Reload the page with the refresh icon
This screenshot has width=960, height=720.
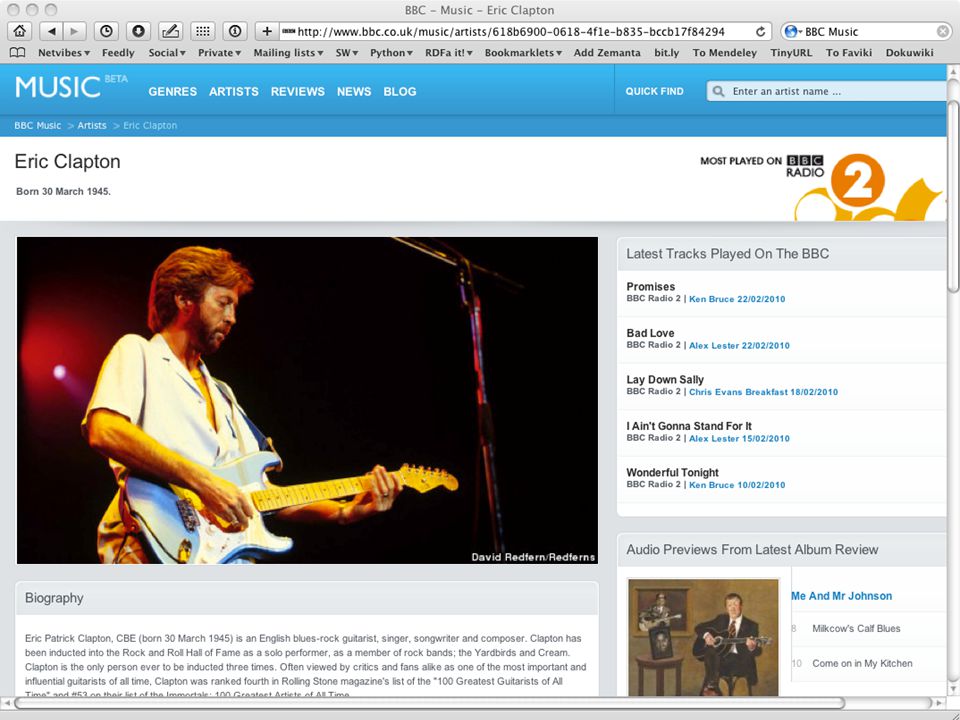[760, 32]
